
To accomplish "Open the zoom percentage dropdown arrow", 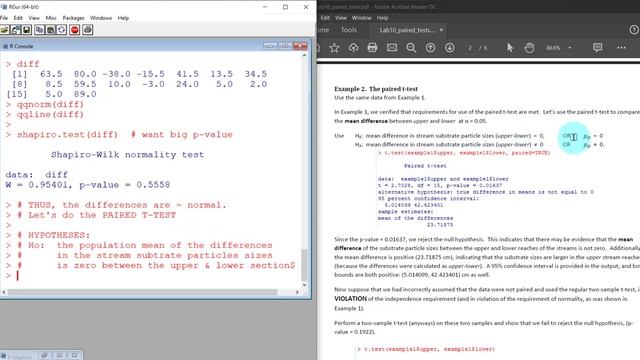I will click(x=570, y=48).
